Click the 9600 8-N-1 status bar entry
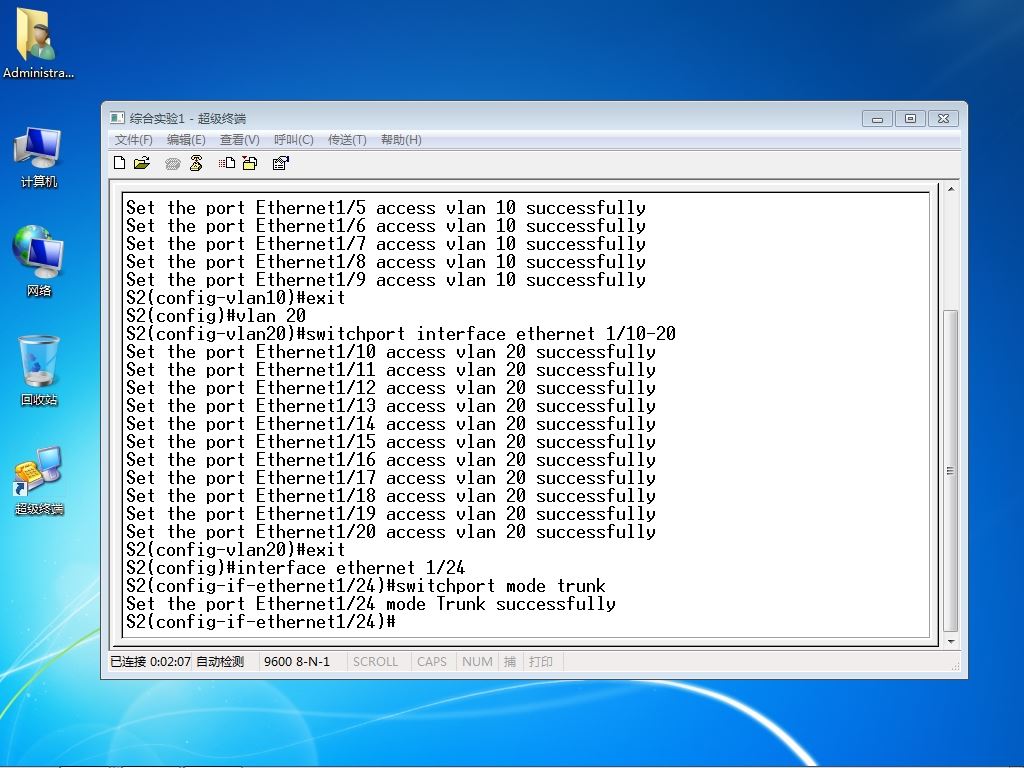This screenshot has width=1024, height=768. coord(297,662)
